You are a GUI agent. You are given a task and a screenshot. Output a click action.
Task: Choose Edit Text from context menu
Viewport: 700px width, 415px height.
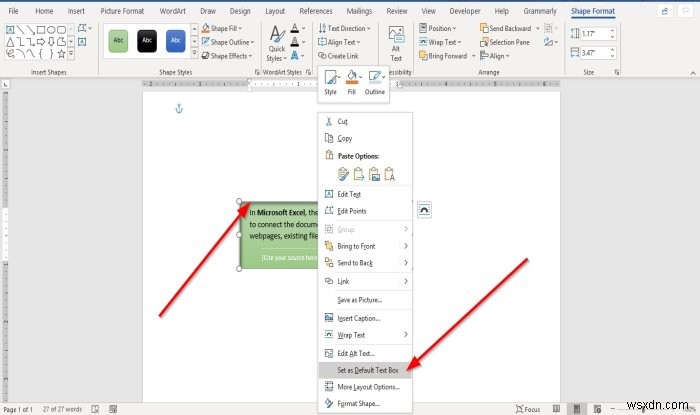click(x=365, y=194)
